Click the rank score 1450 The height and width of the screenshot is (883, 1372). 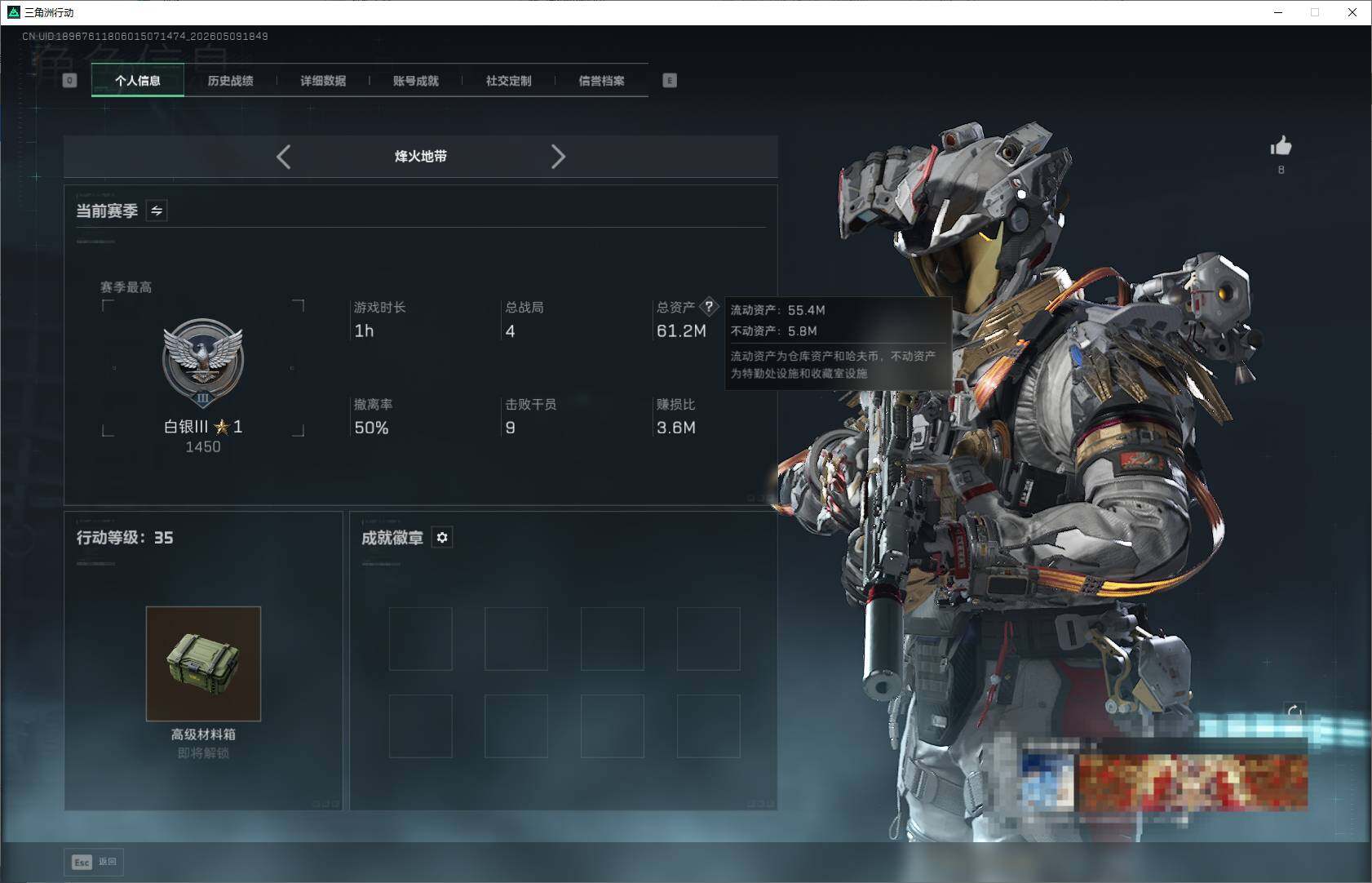point(203,446)
